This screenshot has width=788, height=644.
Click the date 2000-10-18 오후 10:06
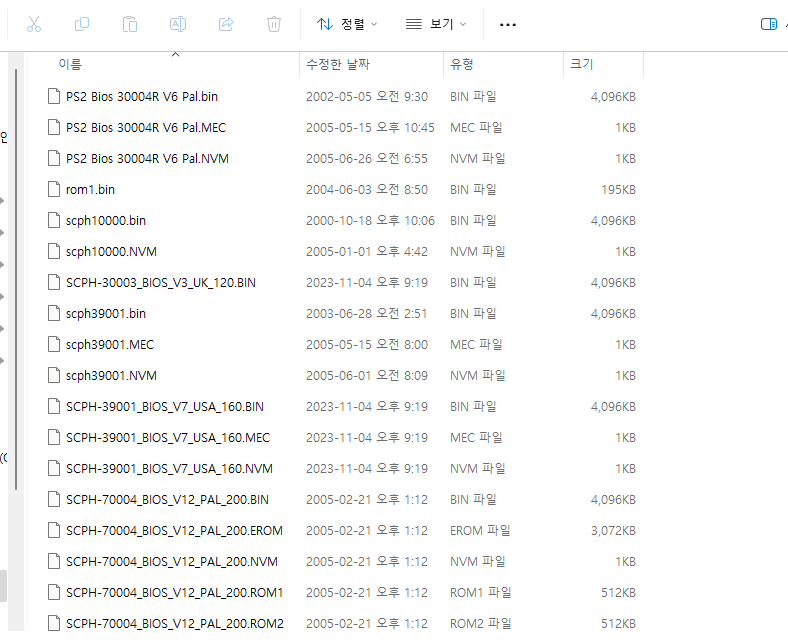tap(370, 220)
